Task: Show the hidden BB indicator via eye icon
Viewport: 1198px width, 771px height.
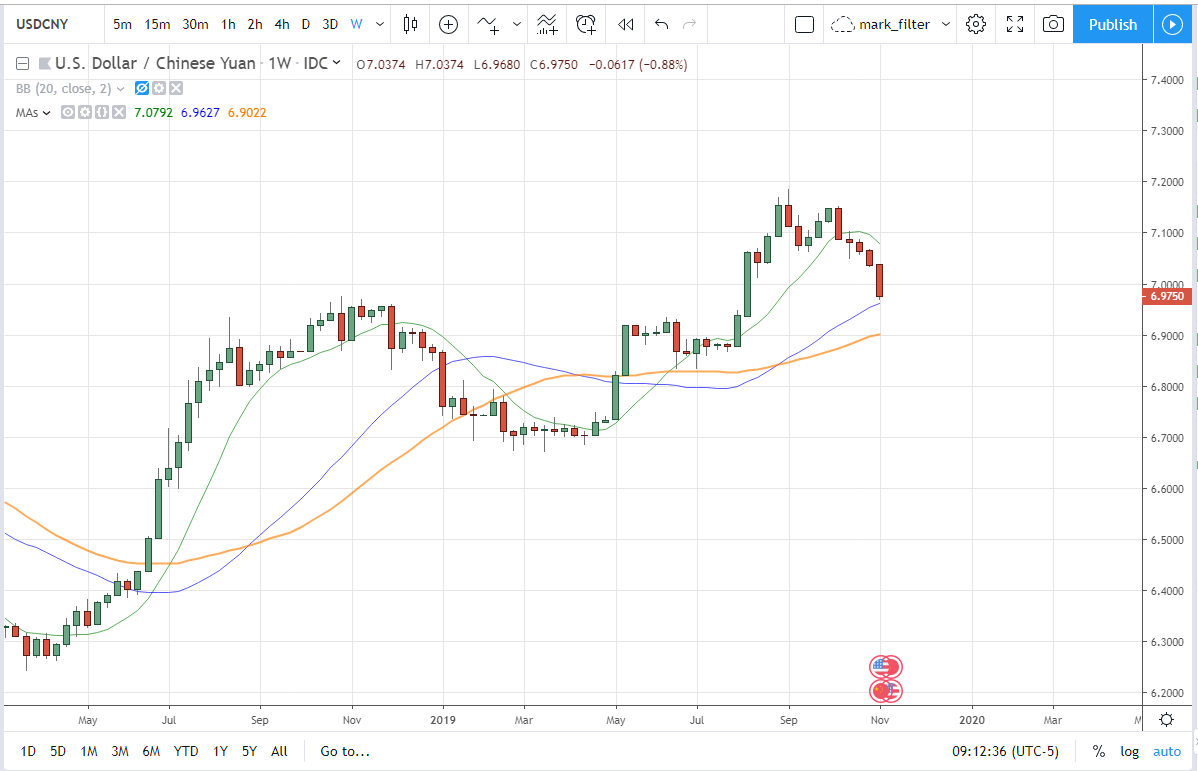Action: (x=141, y=89)
